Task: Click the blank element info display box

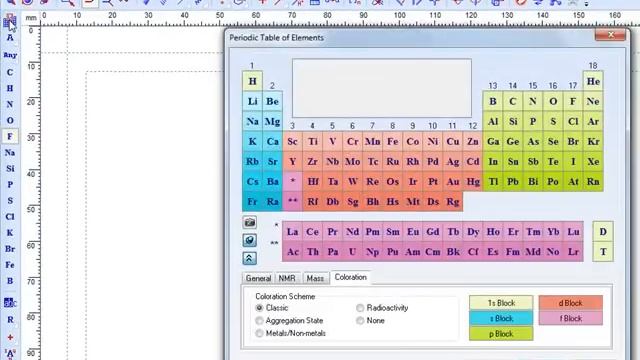Action: coord(382,88)
